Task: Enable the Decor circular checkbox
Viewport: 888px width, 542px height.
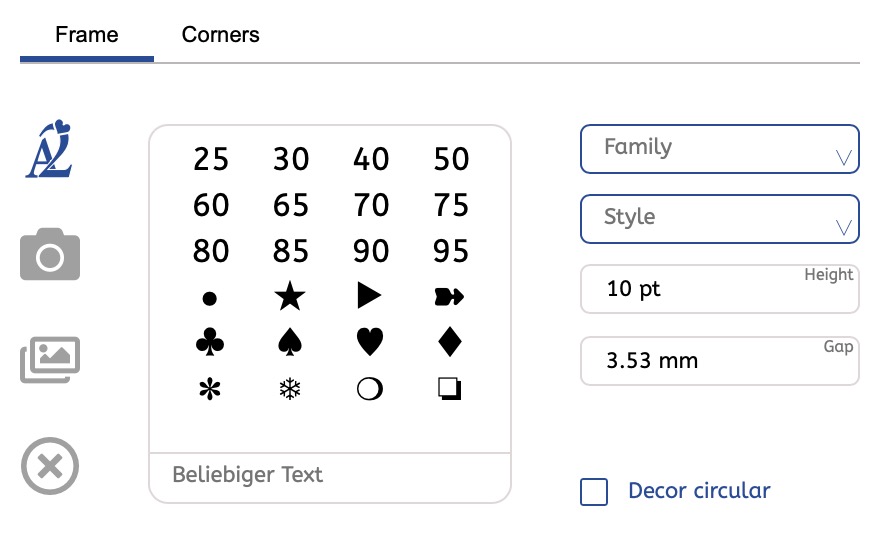Action: pyautogui.click(x=594, y=492)
